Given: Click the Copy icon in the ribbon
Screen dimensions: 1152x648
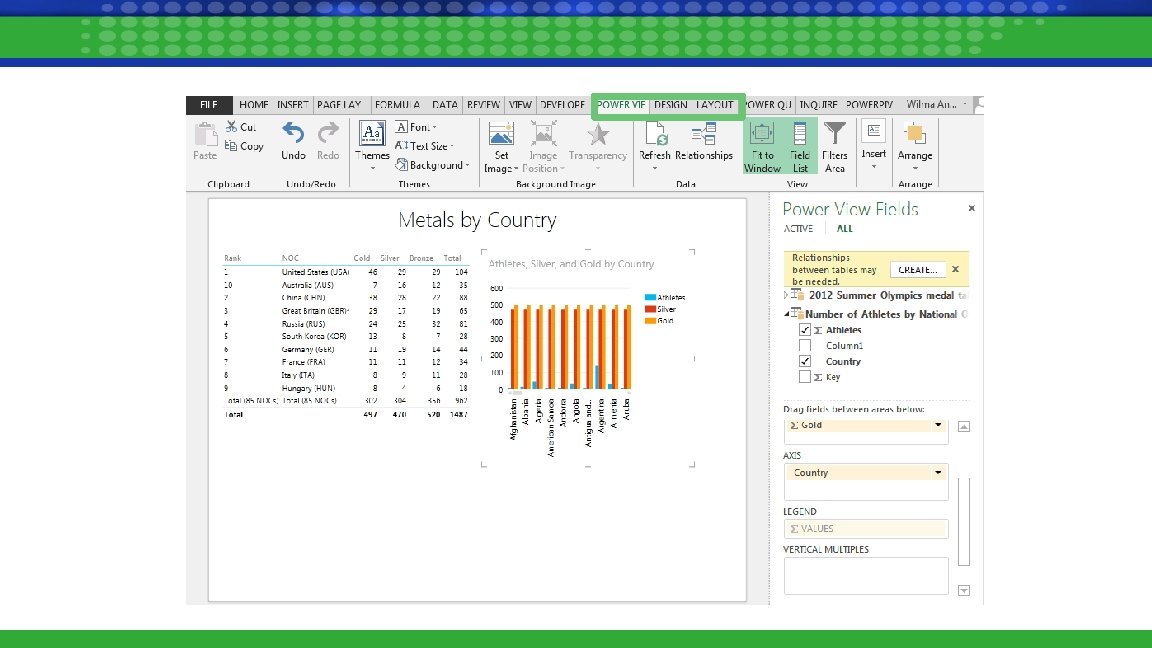Looking at the screenshot, I should (x=231, y=145).
